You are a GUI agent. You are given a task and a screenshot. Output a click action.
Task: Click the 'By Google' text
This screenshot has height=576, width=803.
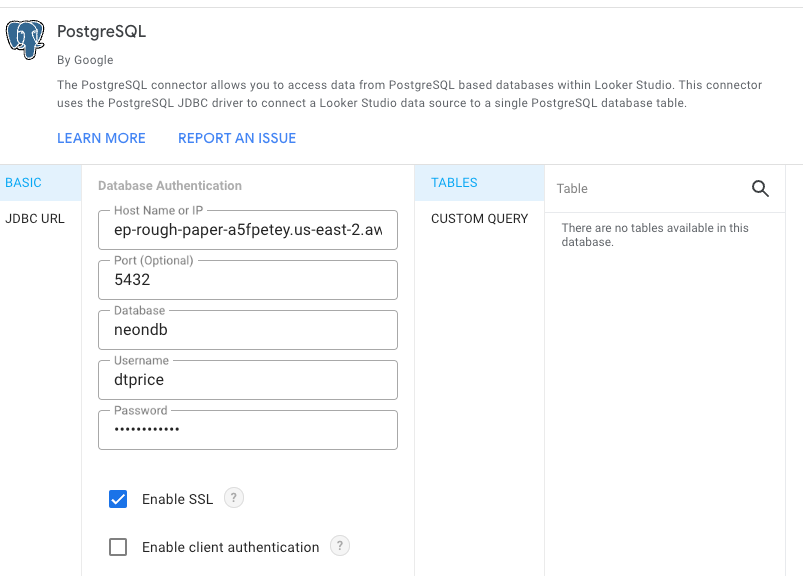pos(85,60)
